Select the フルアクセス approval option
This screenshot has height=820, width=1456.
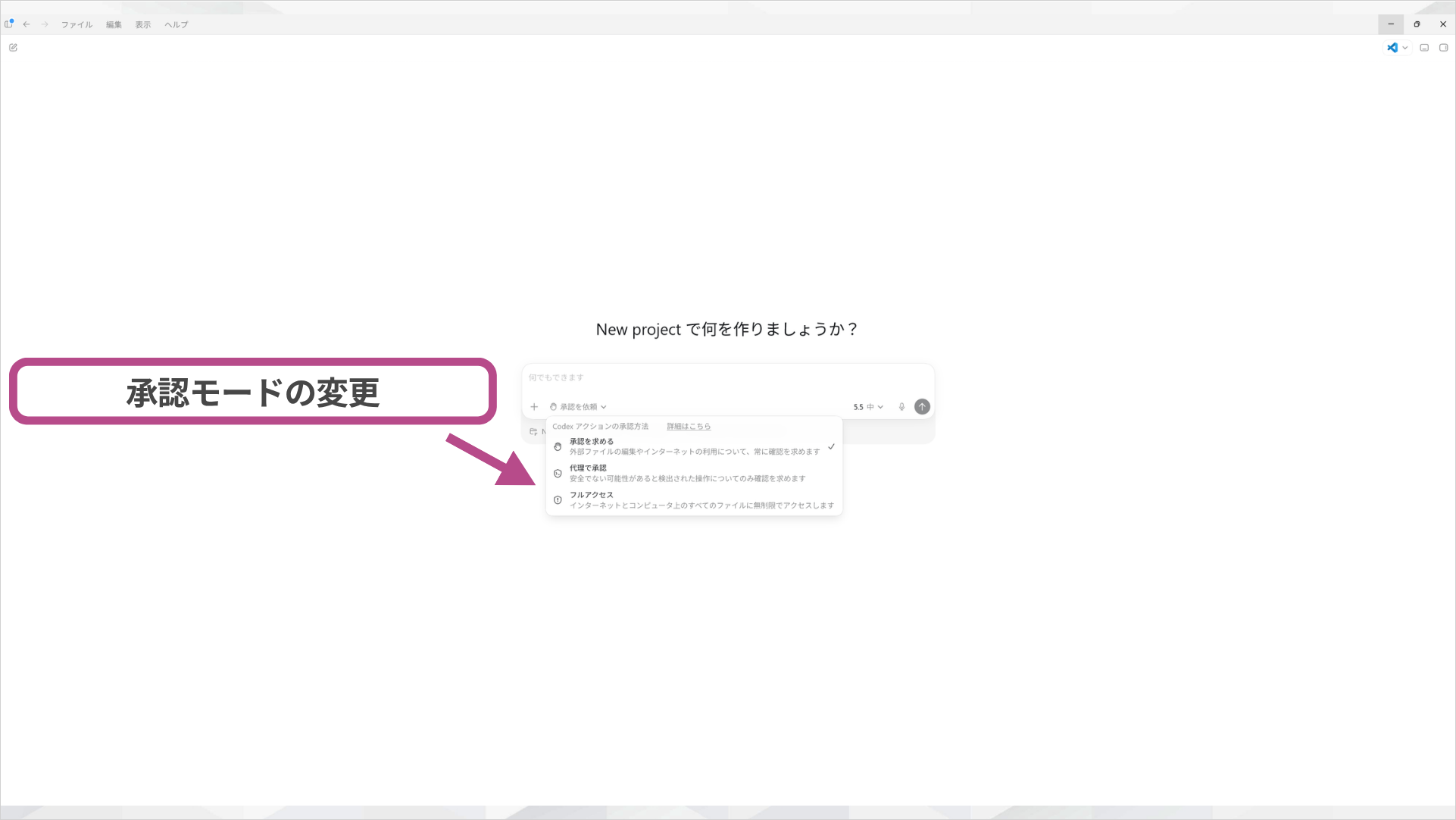click(694, 500)
